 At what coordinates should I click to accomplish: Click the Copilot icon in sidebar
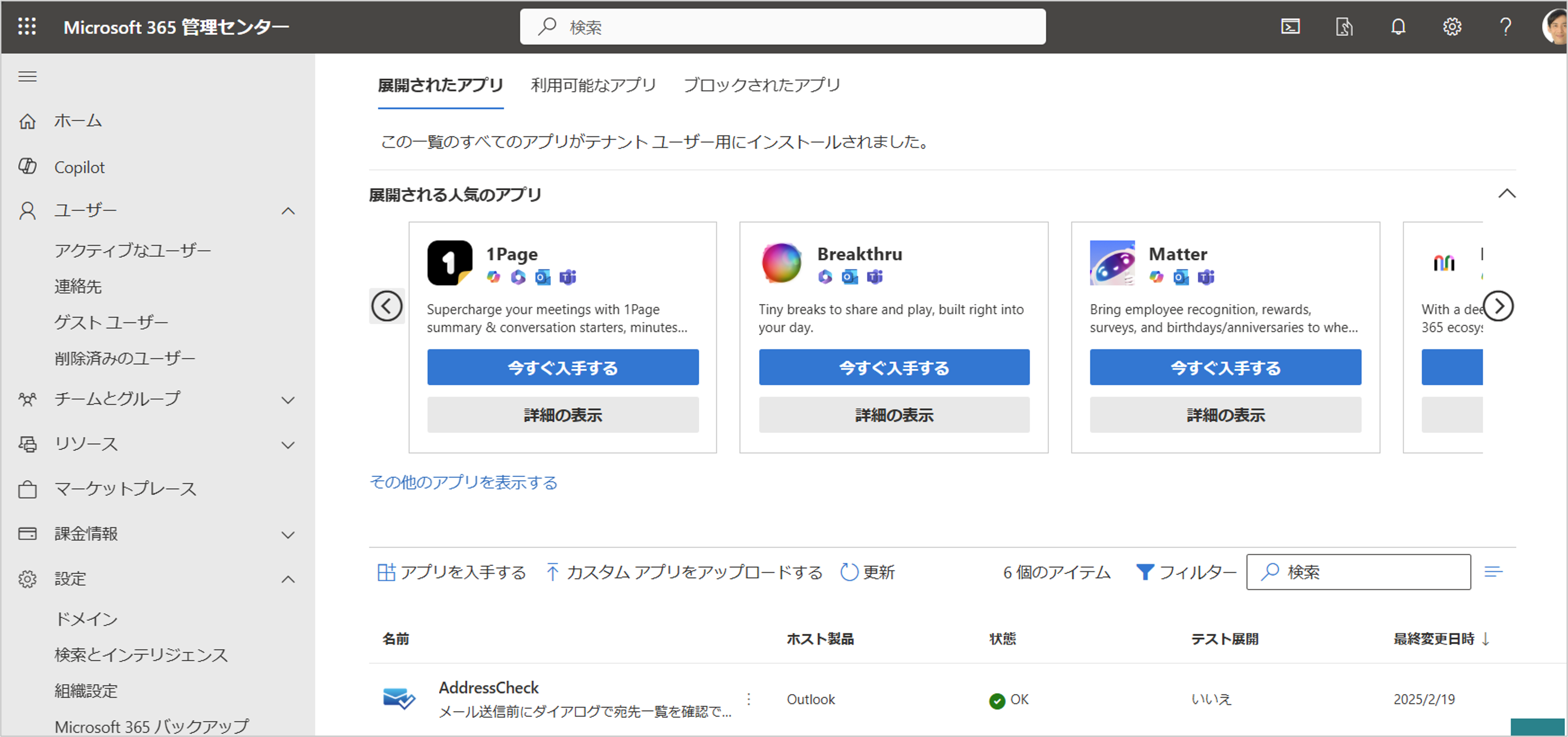pos(27,166)
